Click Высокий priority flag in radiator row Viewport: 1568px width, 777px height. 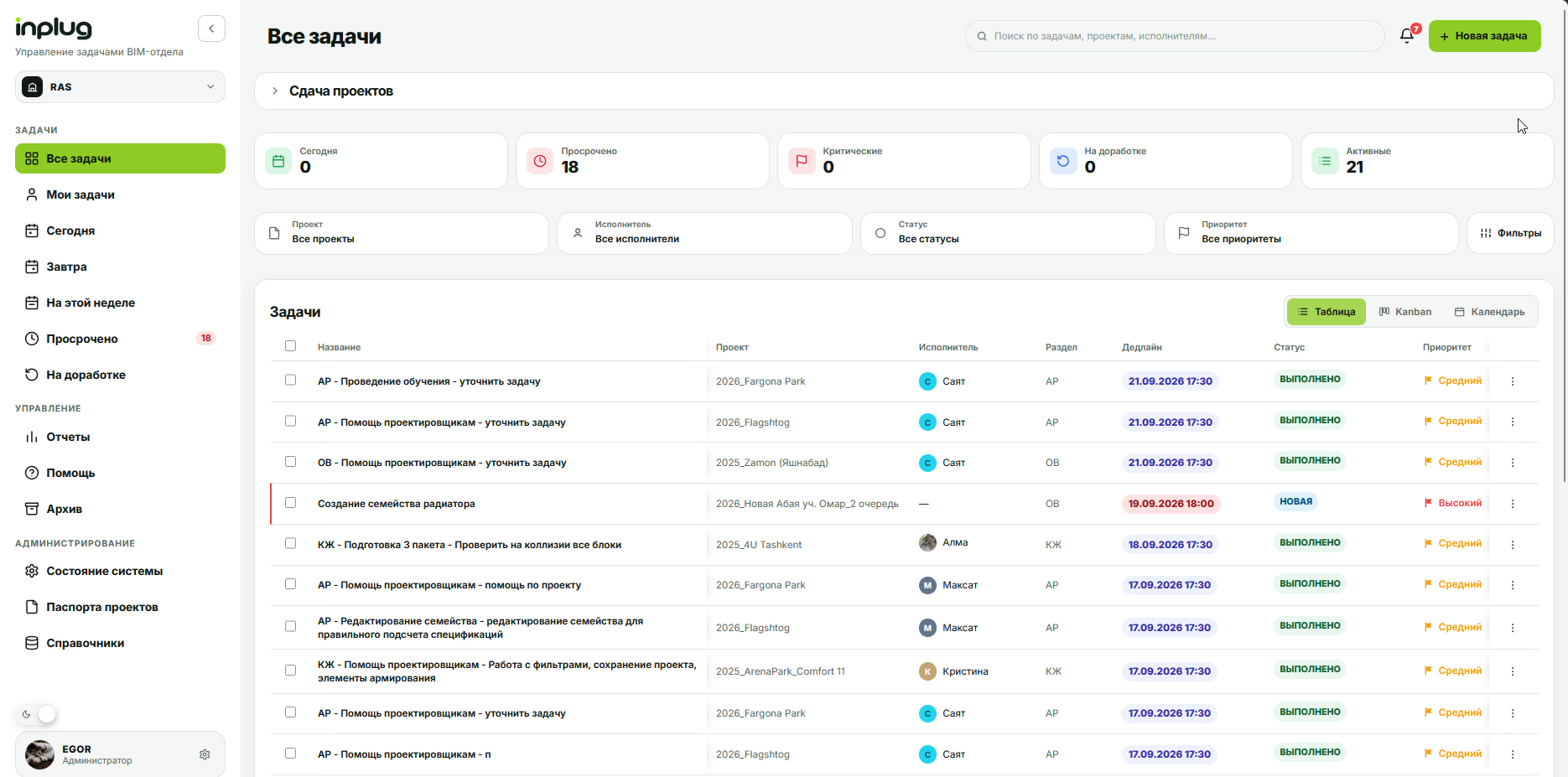click(1453, 503)
